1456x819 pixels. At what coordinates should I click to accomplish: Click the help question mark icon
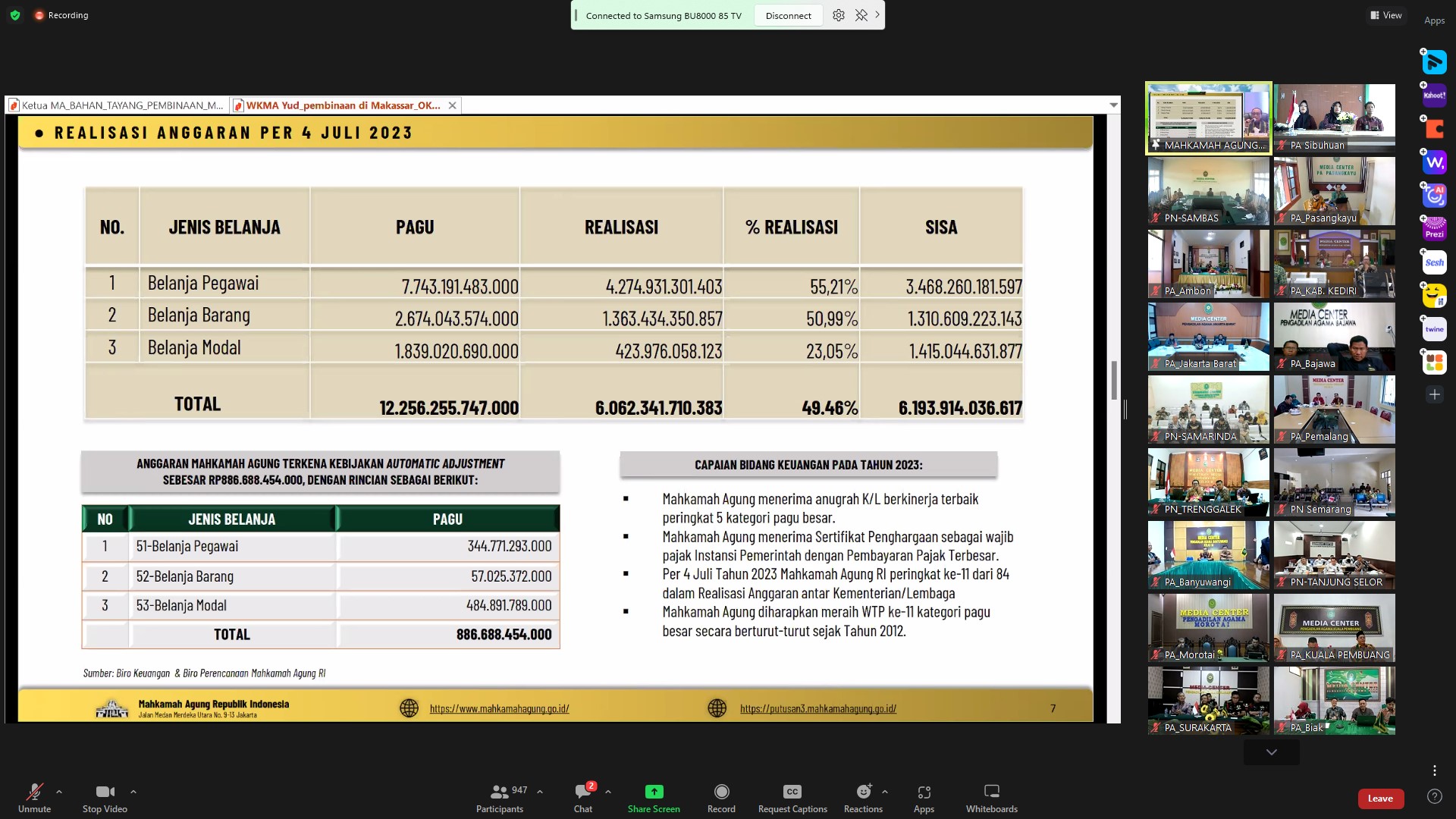coord(1434,796)
